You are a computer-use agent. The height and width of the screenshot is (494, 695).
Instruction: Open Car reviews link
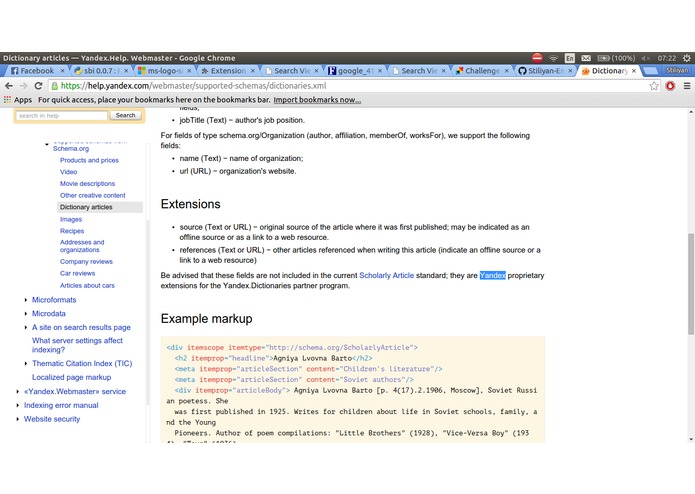pos(78,273)
